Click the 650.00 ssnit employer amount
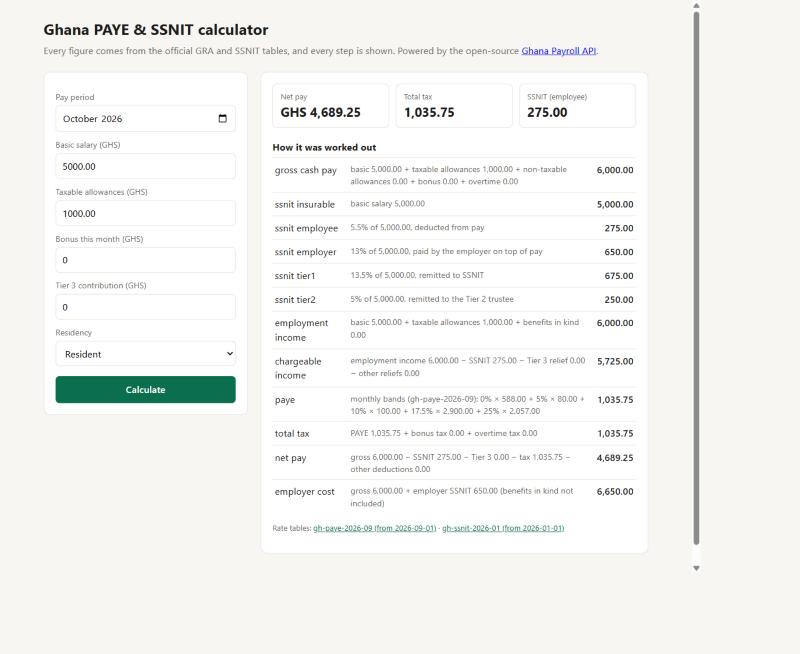800x654 pixels. [x=619, y=252]
